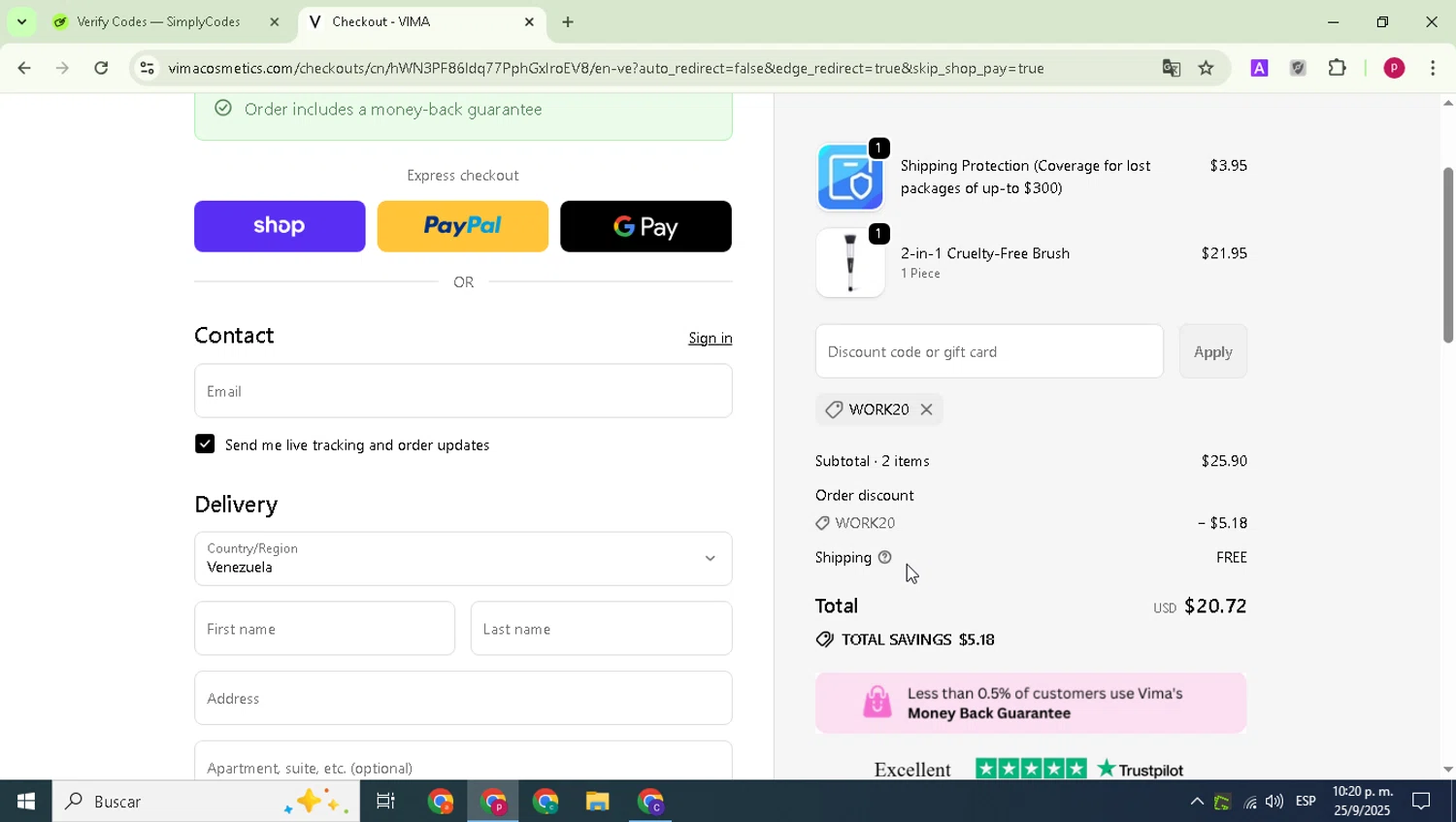Viewport: 1456px width, 822px height.
Task: Focus the Address field
Action: pos(463,698)
